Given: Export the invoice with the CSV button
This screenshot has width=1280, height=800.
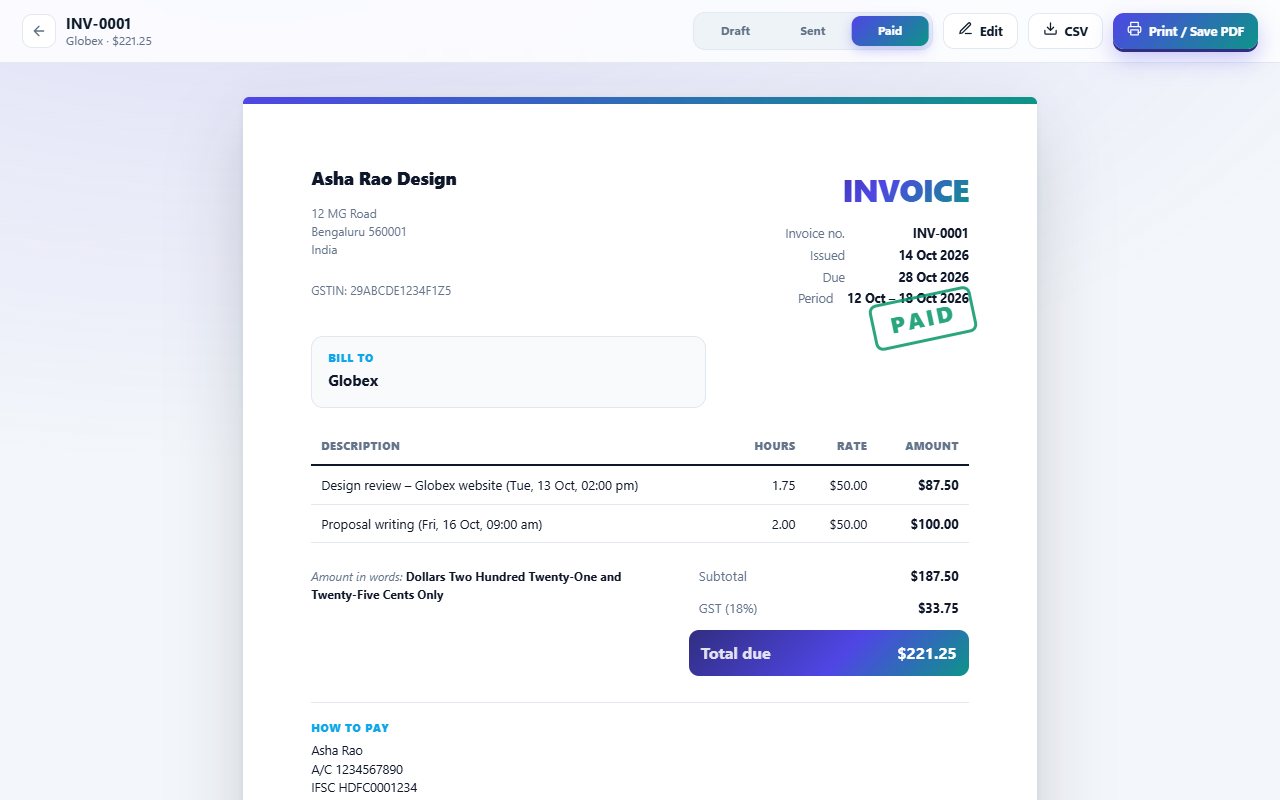Looking at the screenshot, I should pyautogui.click(x=1065, y=31).
